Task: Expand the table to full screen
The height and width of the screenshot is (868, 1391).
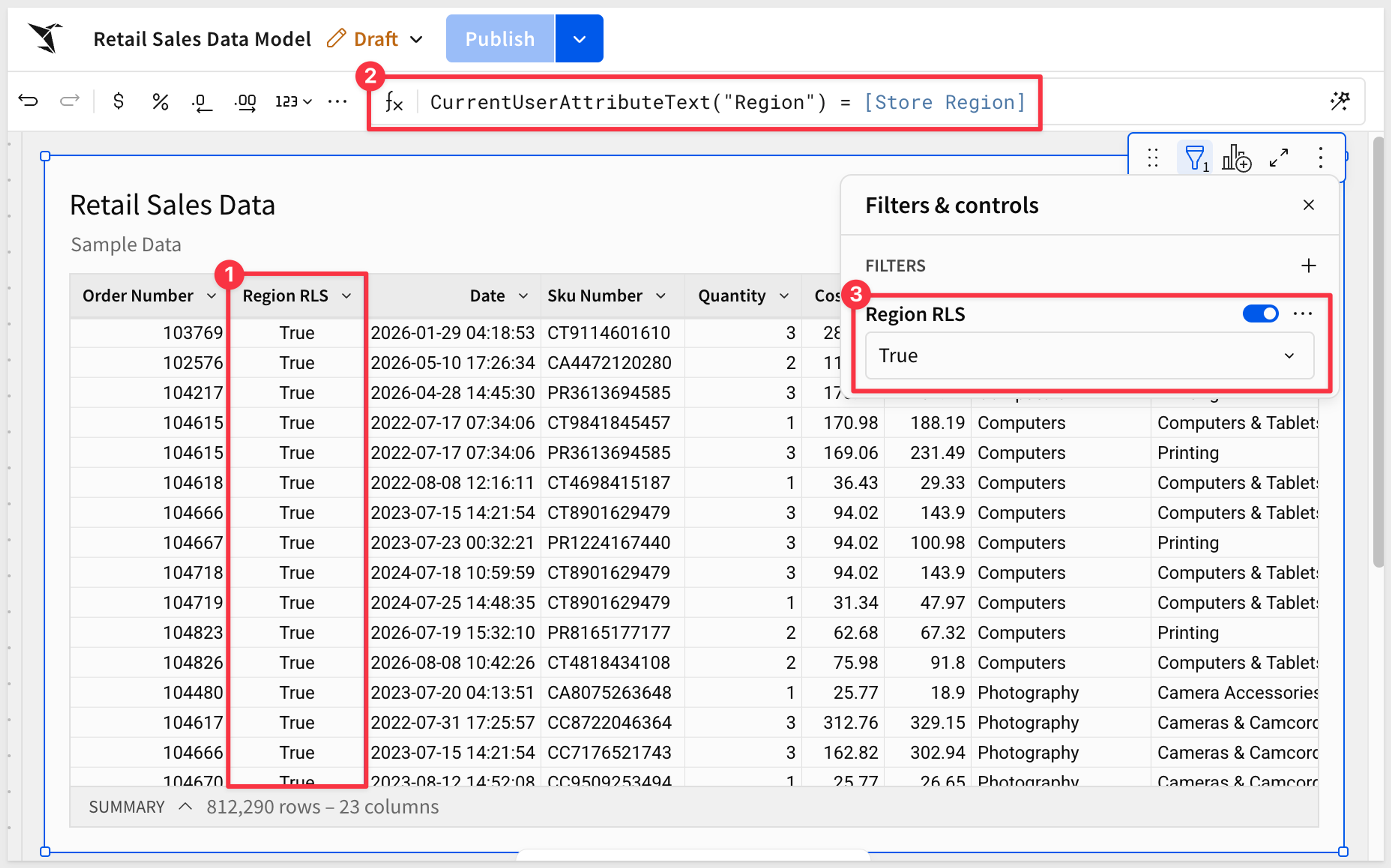Action: point(1279,157)
